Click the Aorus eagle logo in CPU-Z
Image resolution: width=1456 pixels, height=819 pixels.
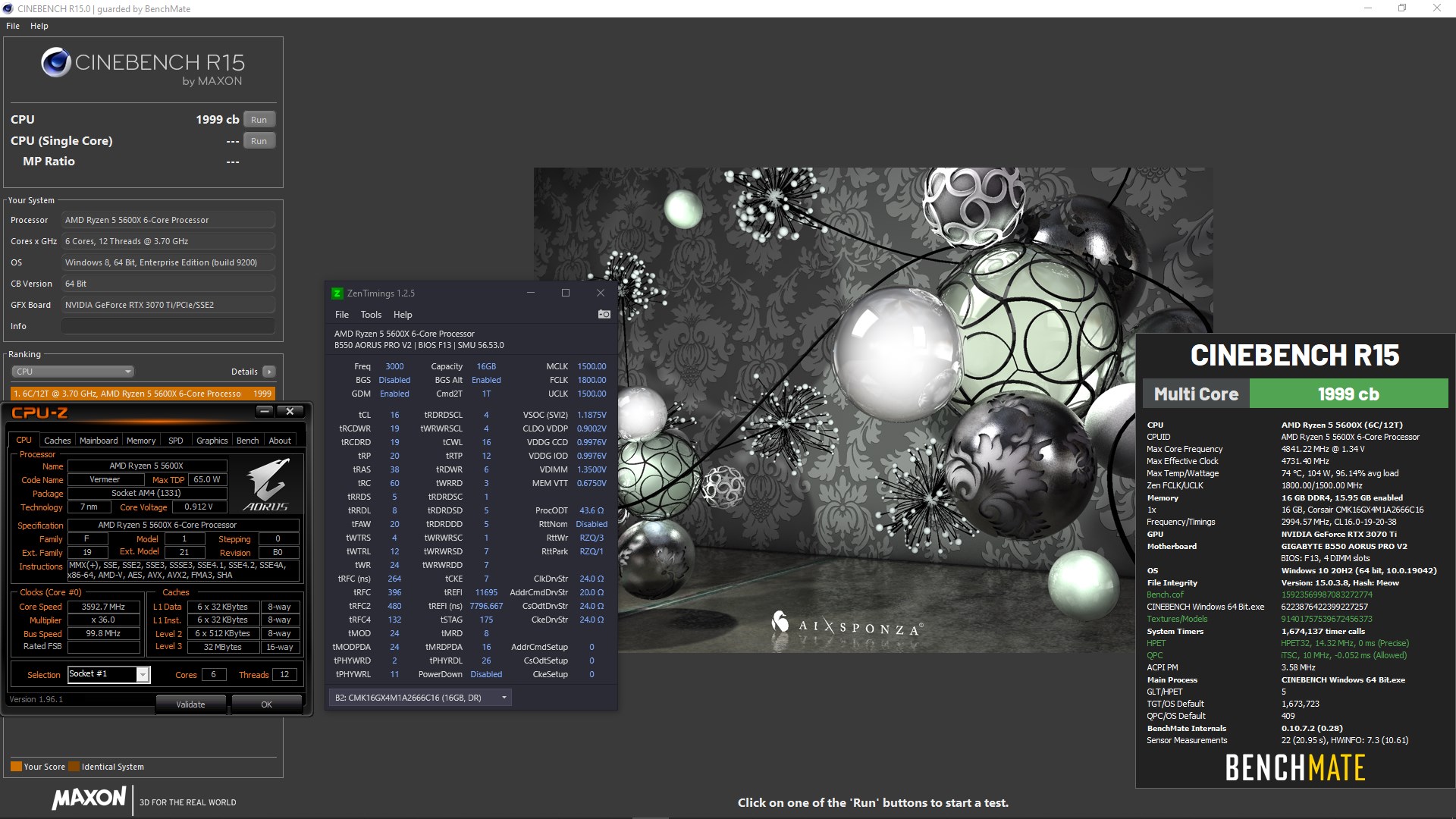click(x=266, y=483)
